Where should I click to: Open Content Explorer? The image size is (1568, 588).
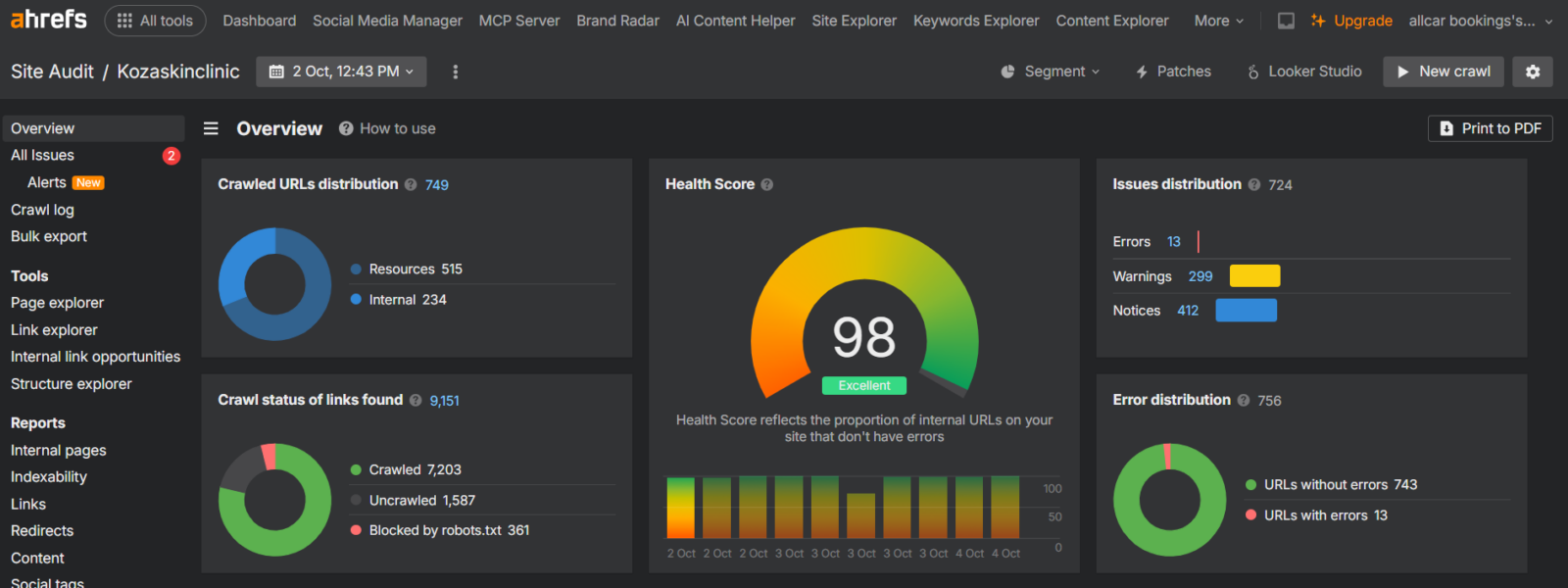[1112, 21]
